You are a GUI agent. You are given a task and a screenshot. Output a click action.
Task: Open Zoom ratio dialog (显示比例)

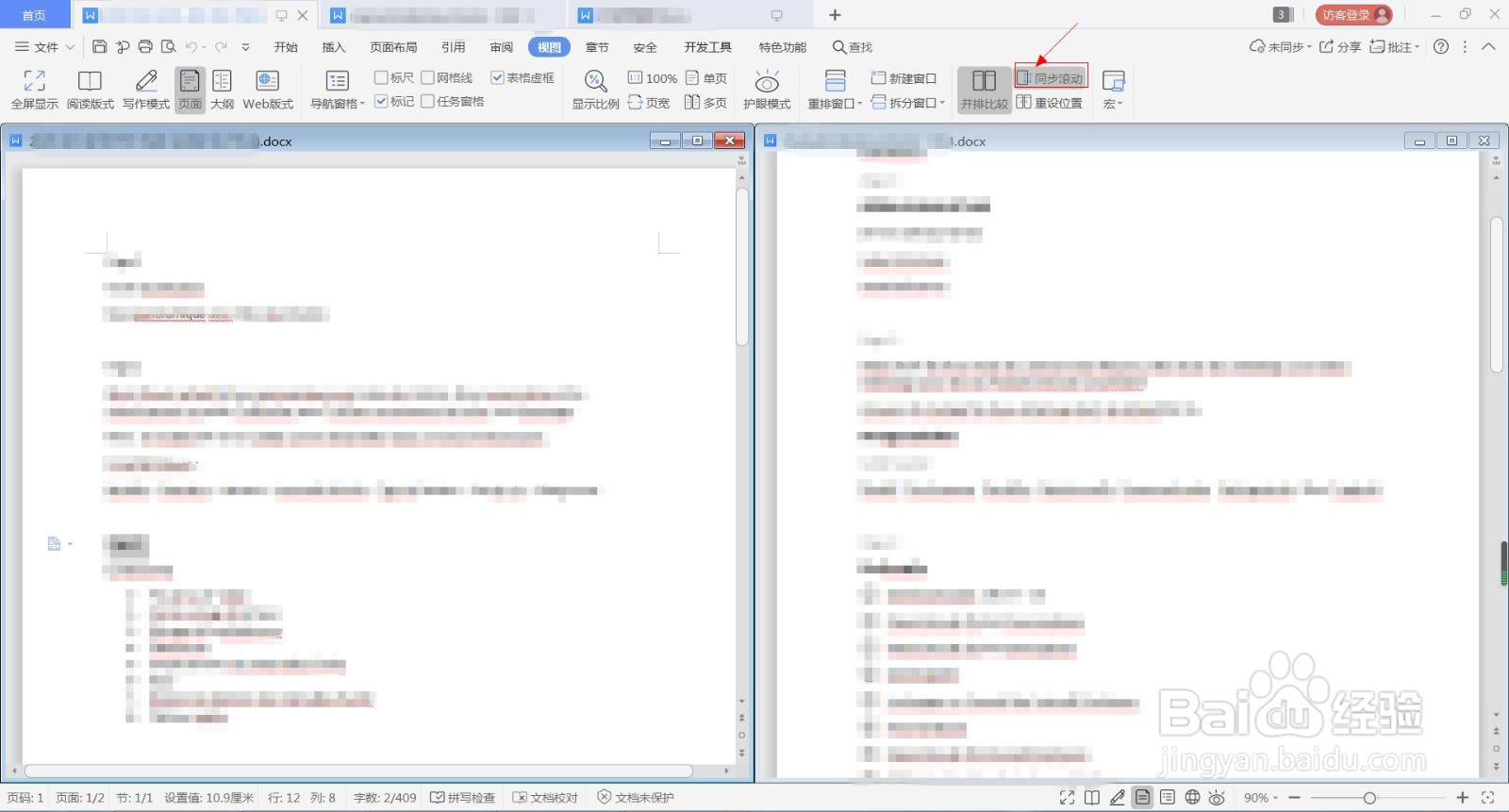(x=595, y=90)
